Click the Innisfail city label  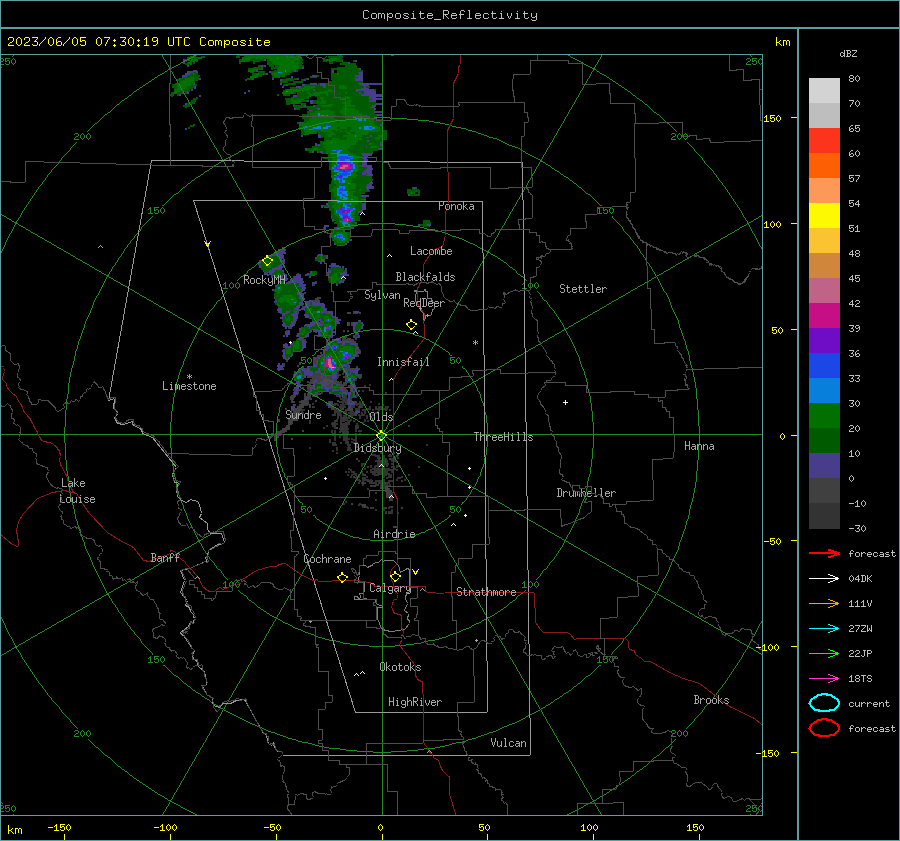tap(404, 362)
